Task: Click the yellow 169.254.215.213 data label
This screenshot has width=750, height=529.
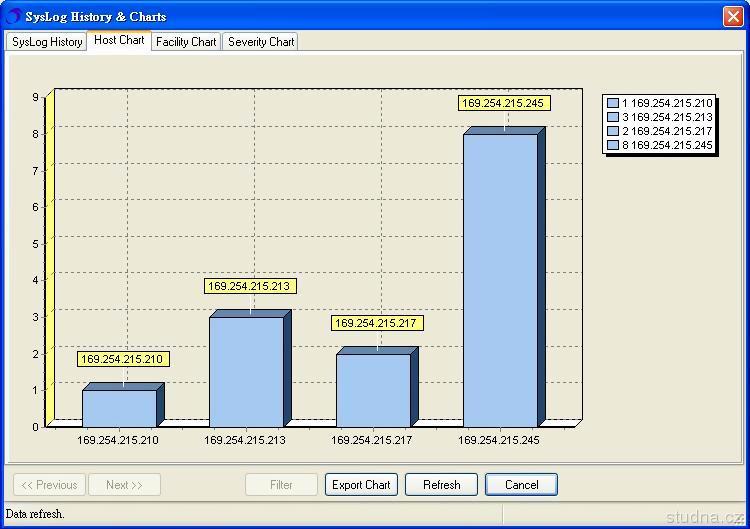Action: (x=250, y=286)
